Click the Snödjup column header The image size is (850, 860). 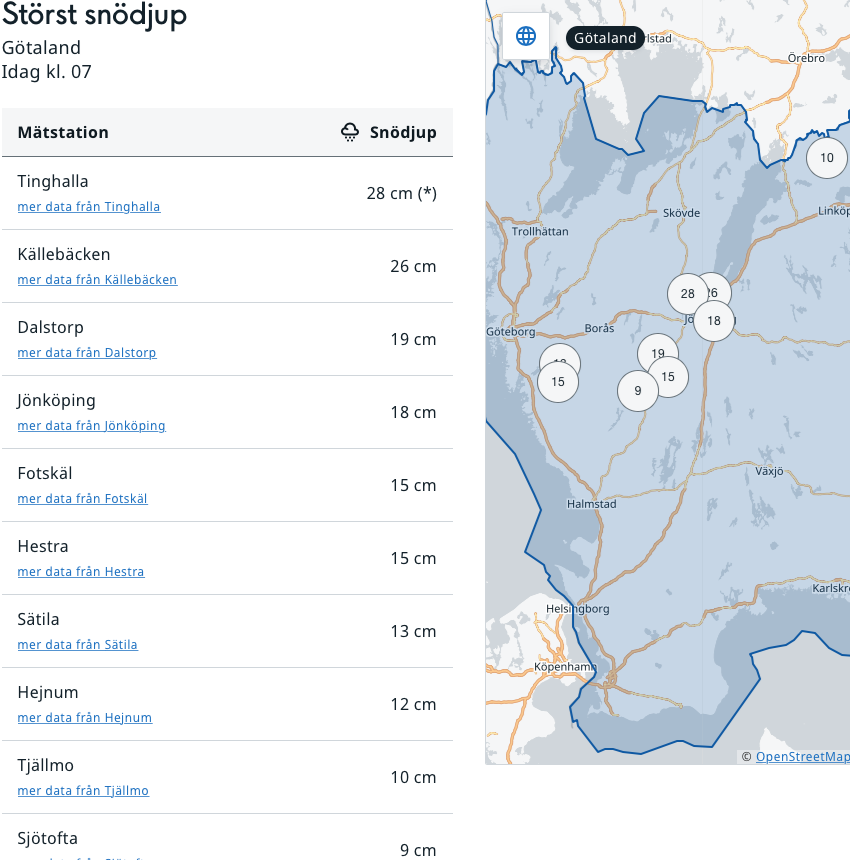tap(403, 132)
